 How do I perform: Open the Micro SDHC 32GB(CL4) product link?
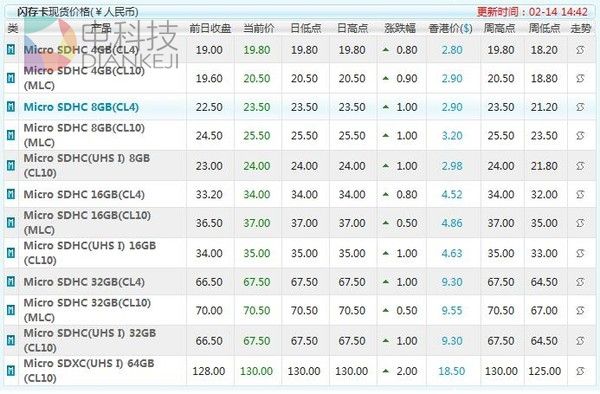[84, 282]
